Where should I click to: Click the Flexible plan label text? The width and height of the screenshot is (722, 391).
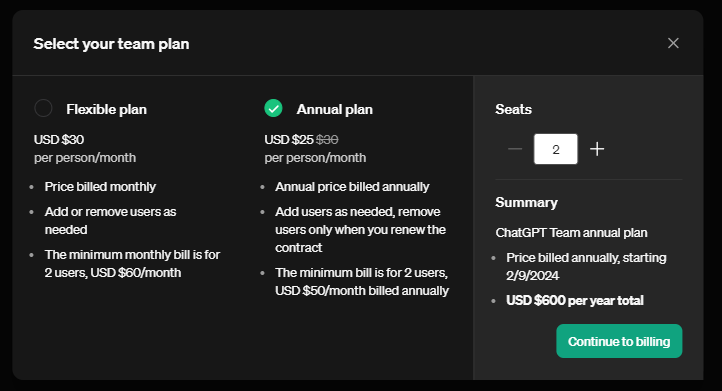pos(106,110)
